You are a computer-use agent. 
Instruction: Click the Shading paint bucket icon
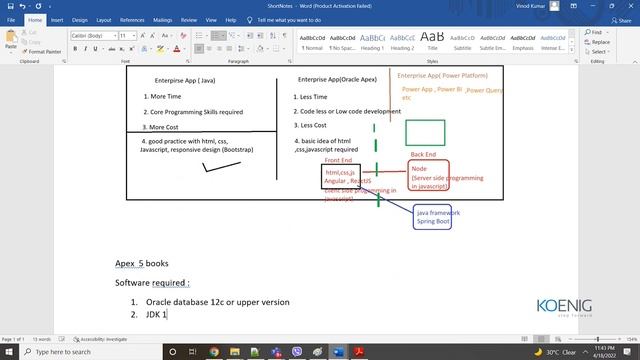260,49
